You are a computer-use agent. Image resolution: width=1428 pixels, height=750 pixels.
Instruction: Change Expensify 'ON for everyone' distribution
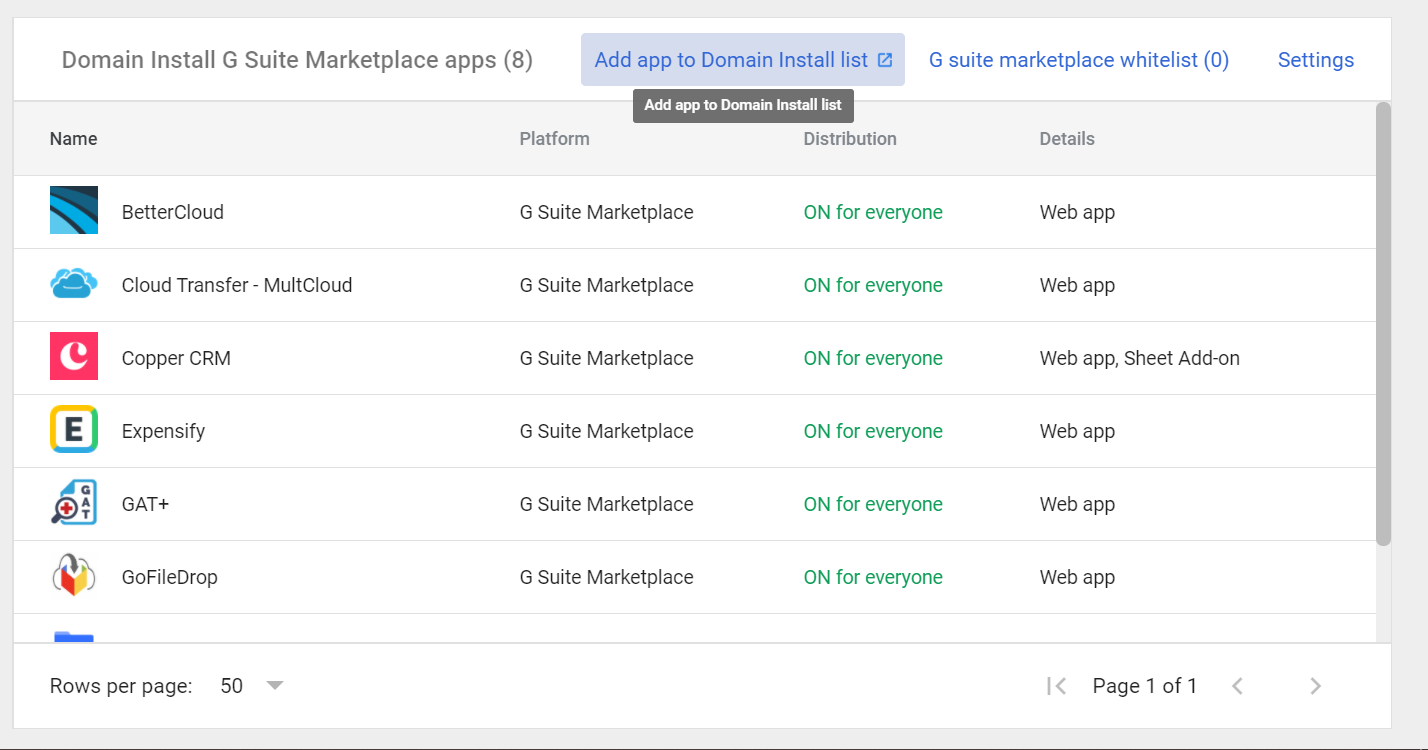pyautogui.click(x=872, y=431)
